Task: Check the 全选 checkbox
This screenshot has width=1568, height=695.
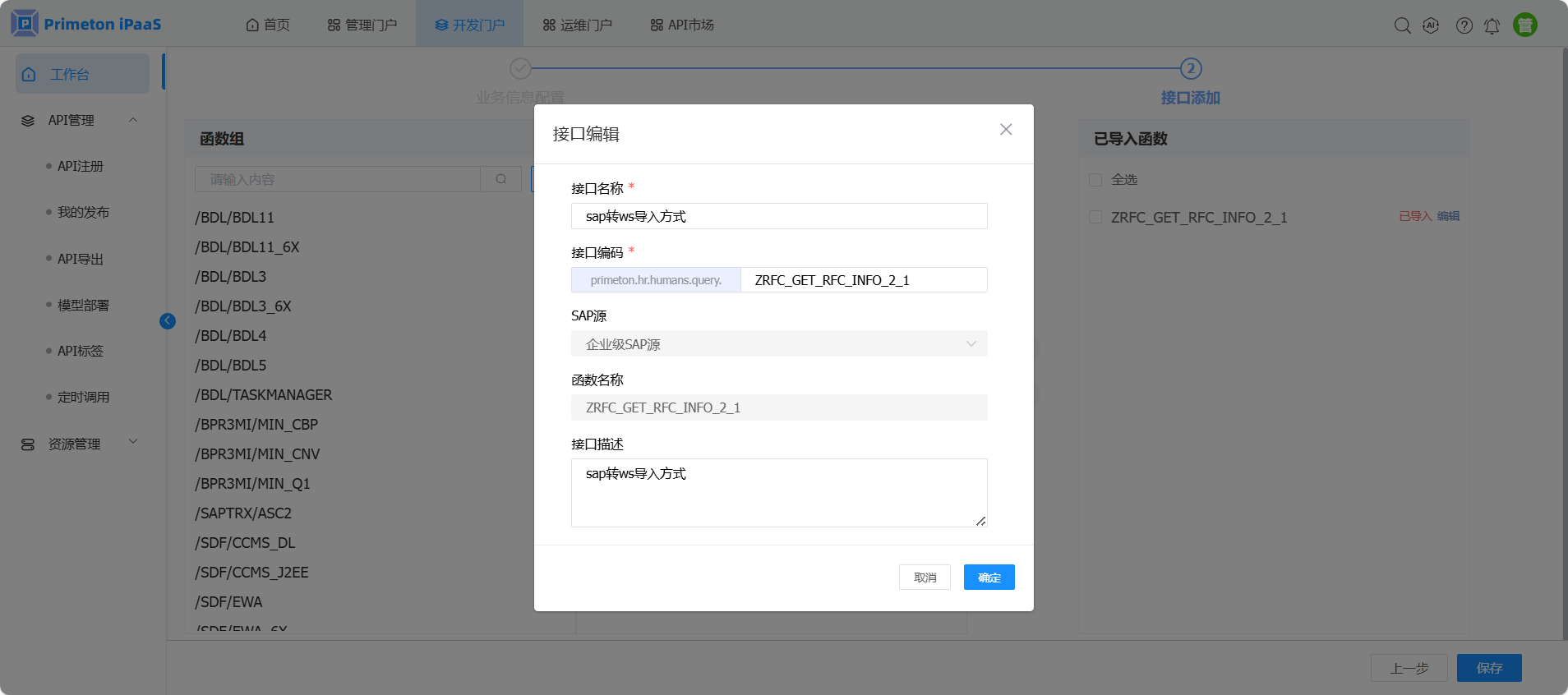Action: tap(1095, 180)
